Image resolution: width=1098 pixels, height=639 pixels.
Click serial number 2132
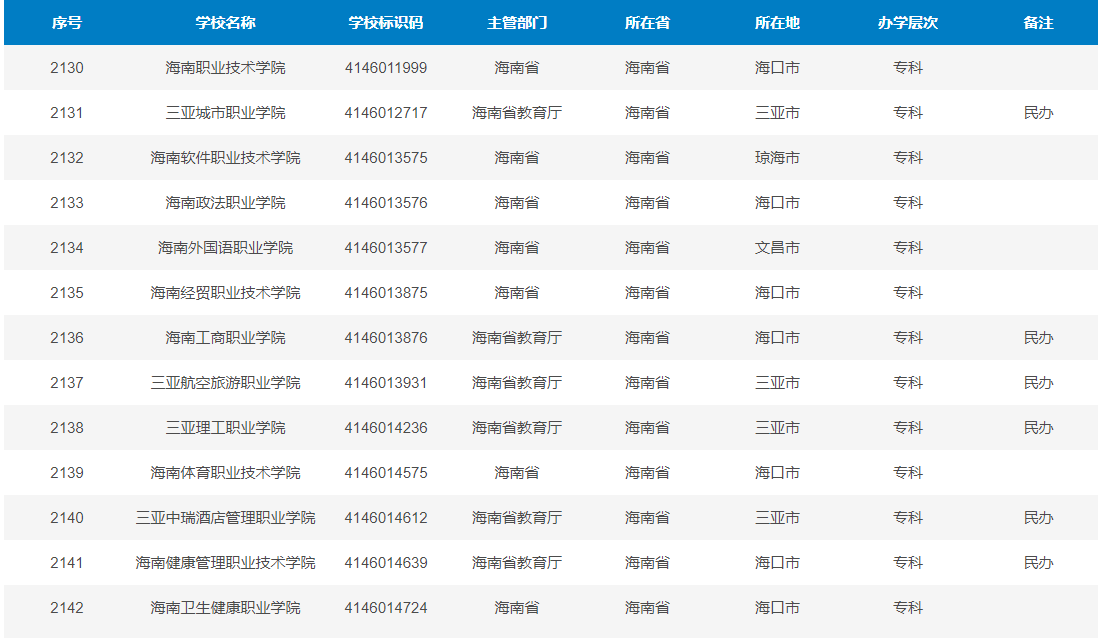[67, 157]
